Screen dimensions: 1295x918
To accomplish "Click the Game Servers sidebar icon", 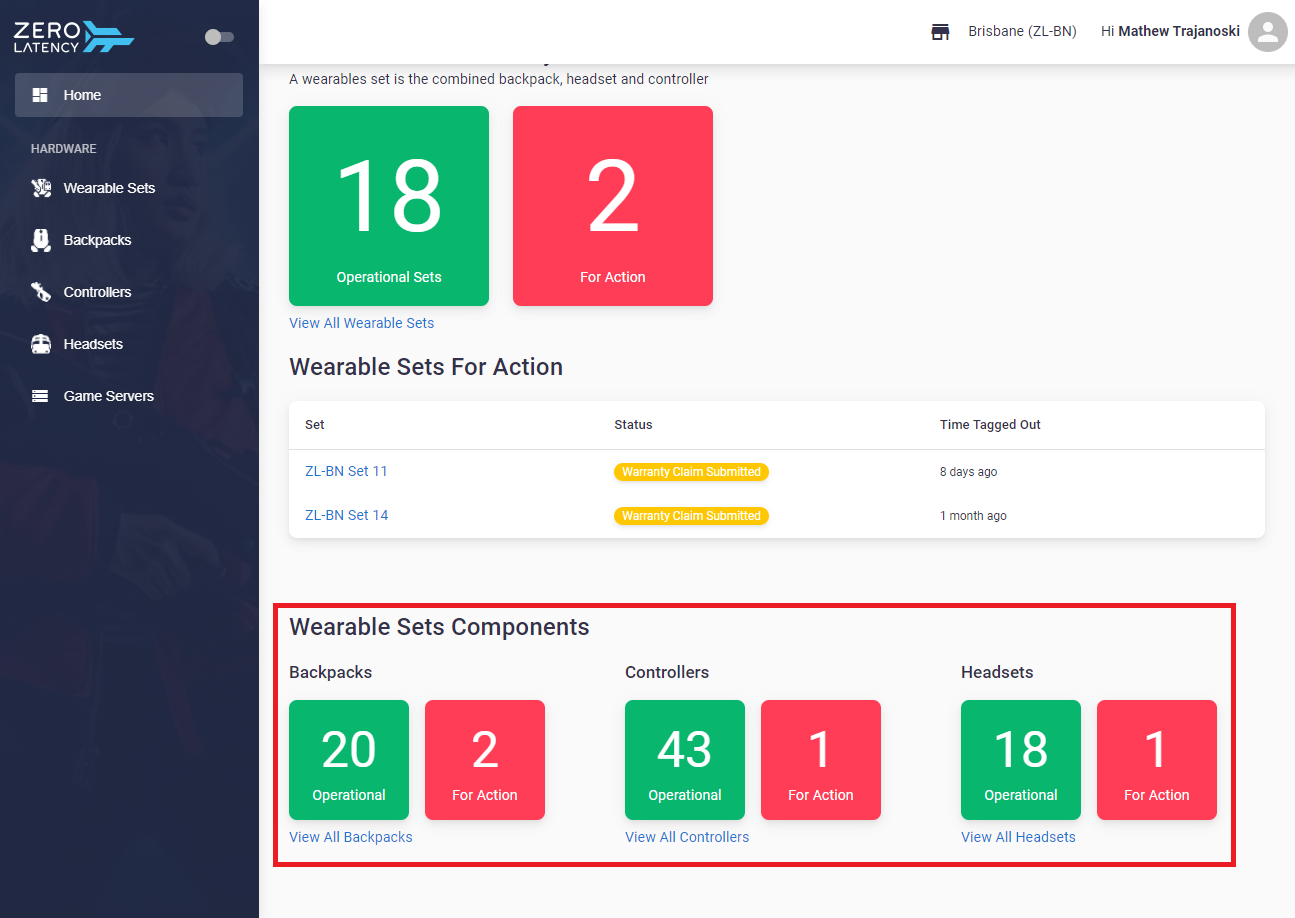I will pyautogui.click(x=40, y=396).
